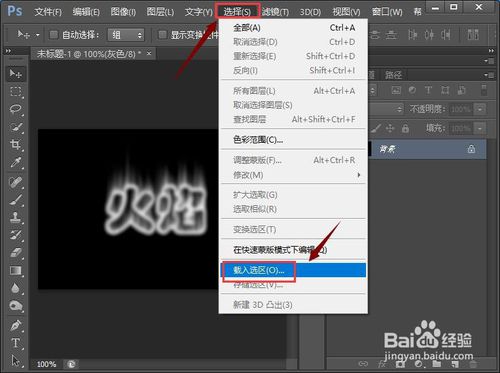Select the Move tool in the toolbox
The width and height of the screenshot is (500, 373).
click(x=16, y=73)
